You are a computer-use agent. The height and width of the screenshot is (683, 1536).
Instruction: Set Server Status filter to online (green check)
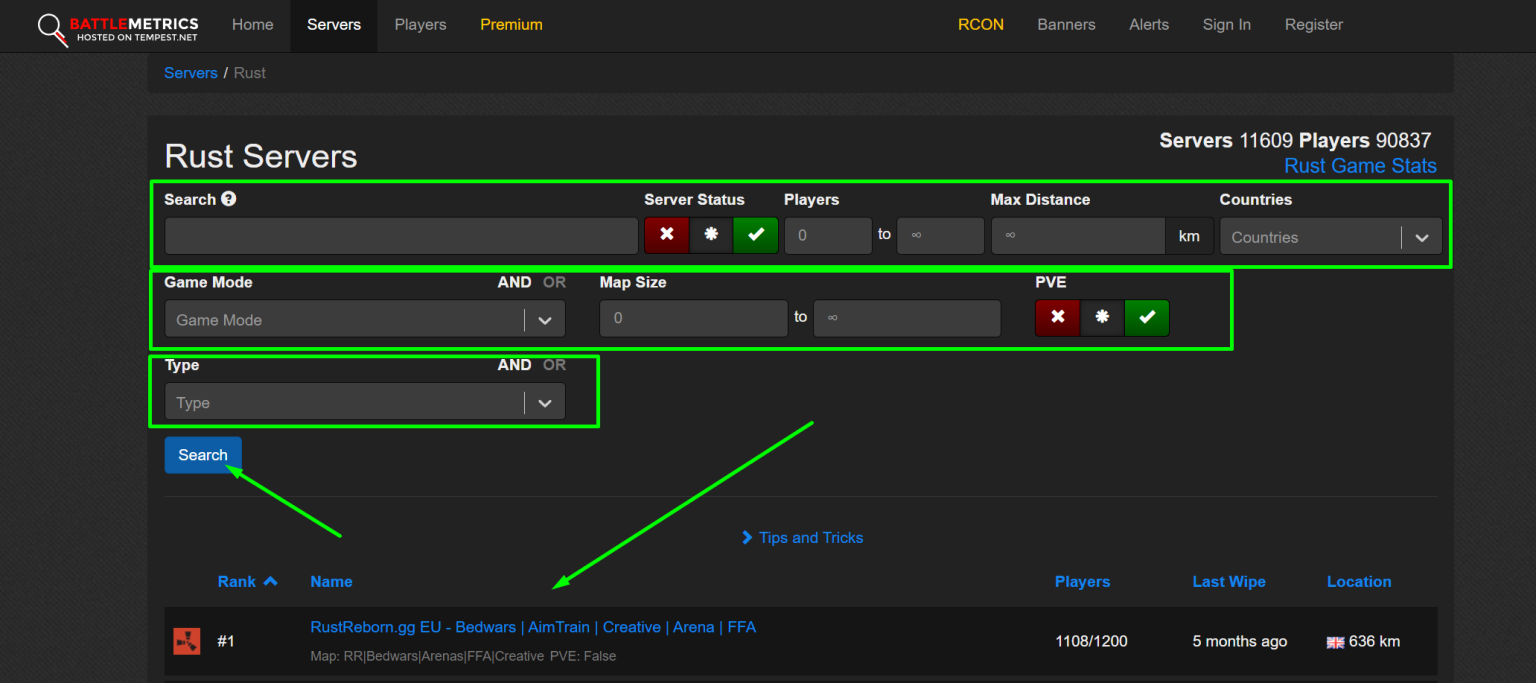[x=756, y=235]
